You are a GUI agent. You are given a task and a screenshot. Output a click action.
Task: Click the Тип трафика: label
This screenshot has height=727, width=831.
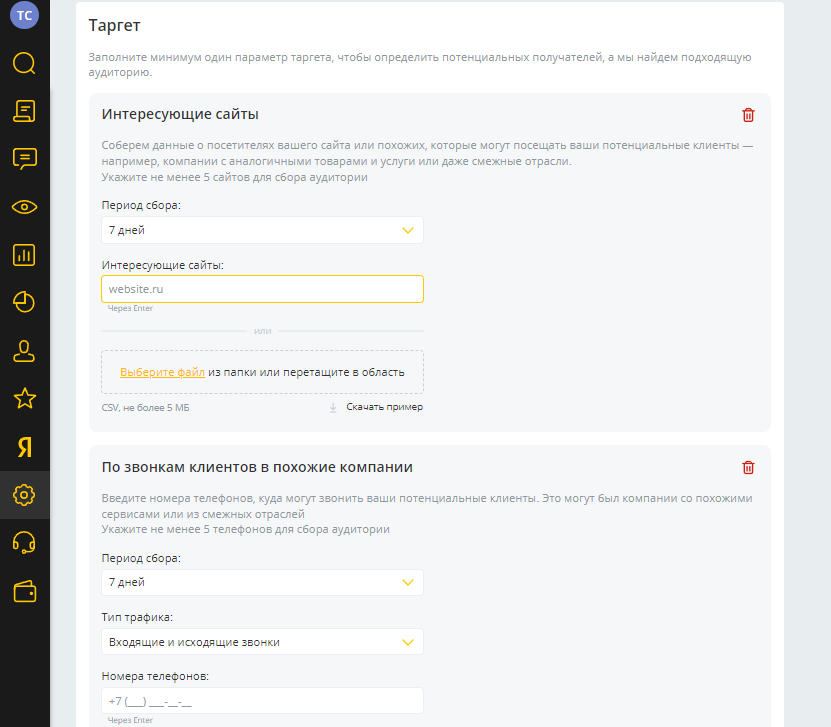pos(137,617)
